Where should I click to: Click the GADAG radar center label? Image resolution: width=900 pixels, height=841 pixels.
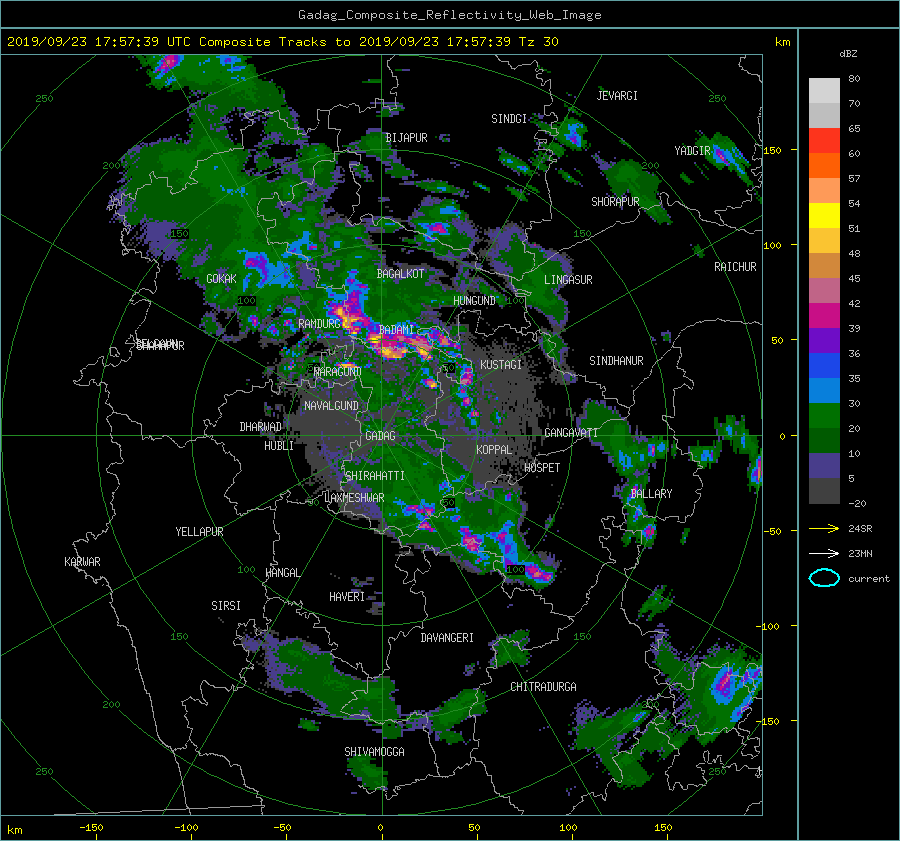pos(381,436)
